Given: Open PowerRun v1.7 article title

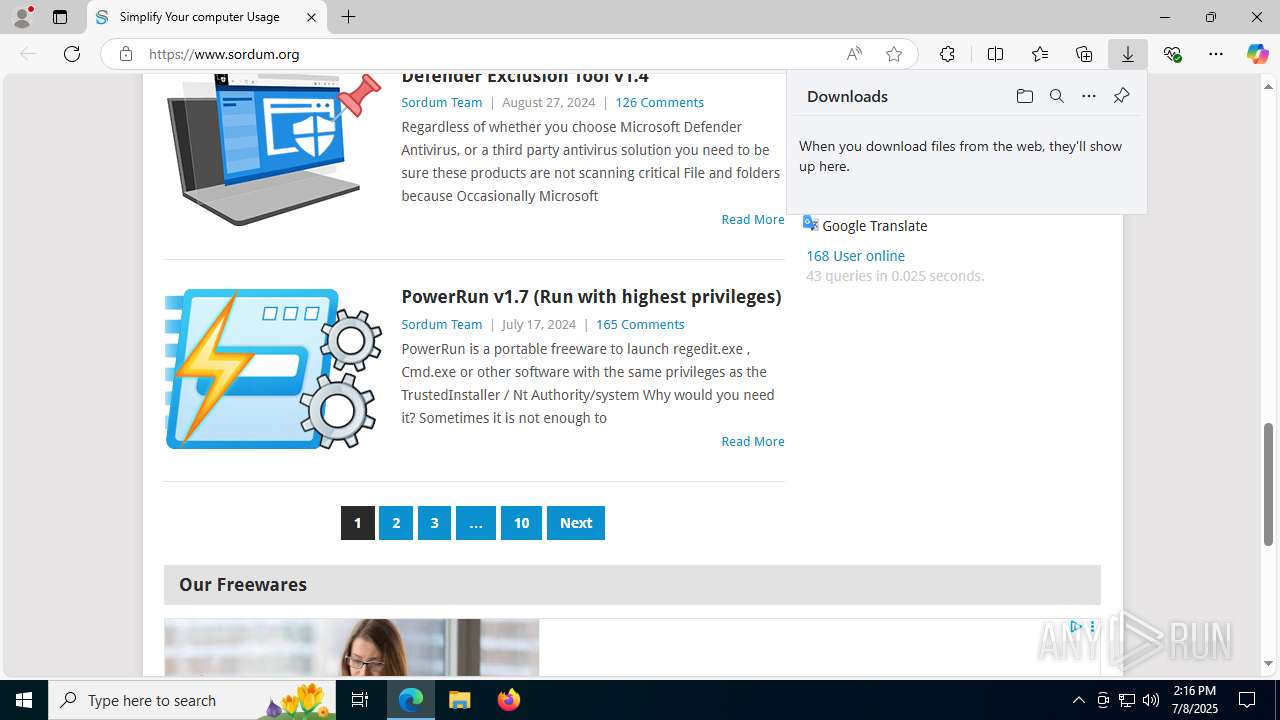Looking at the screenshot, I should [591, 296].
